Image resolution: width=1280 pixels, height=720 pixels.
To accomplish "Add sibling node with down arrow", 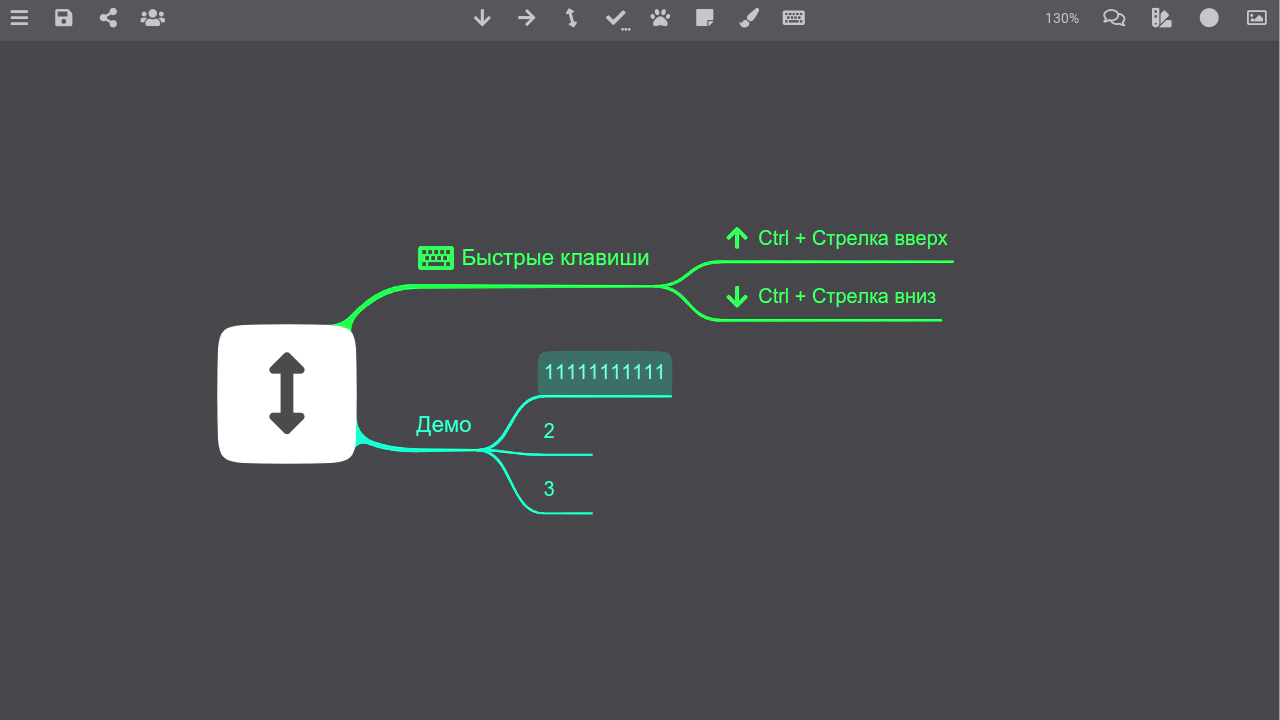I will (482, 18).
